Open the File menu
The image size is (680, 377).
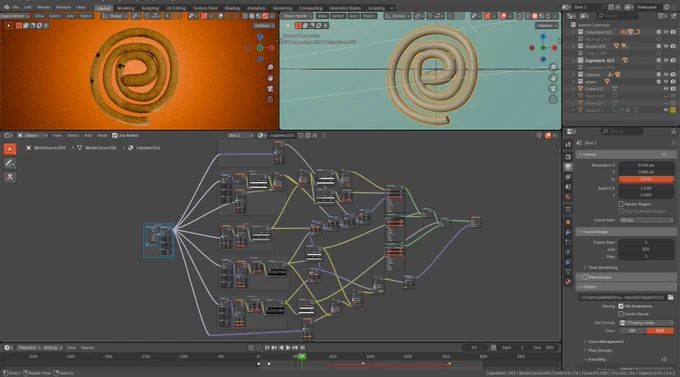click(16, 7)
